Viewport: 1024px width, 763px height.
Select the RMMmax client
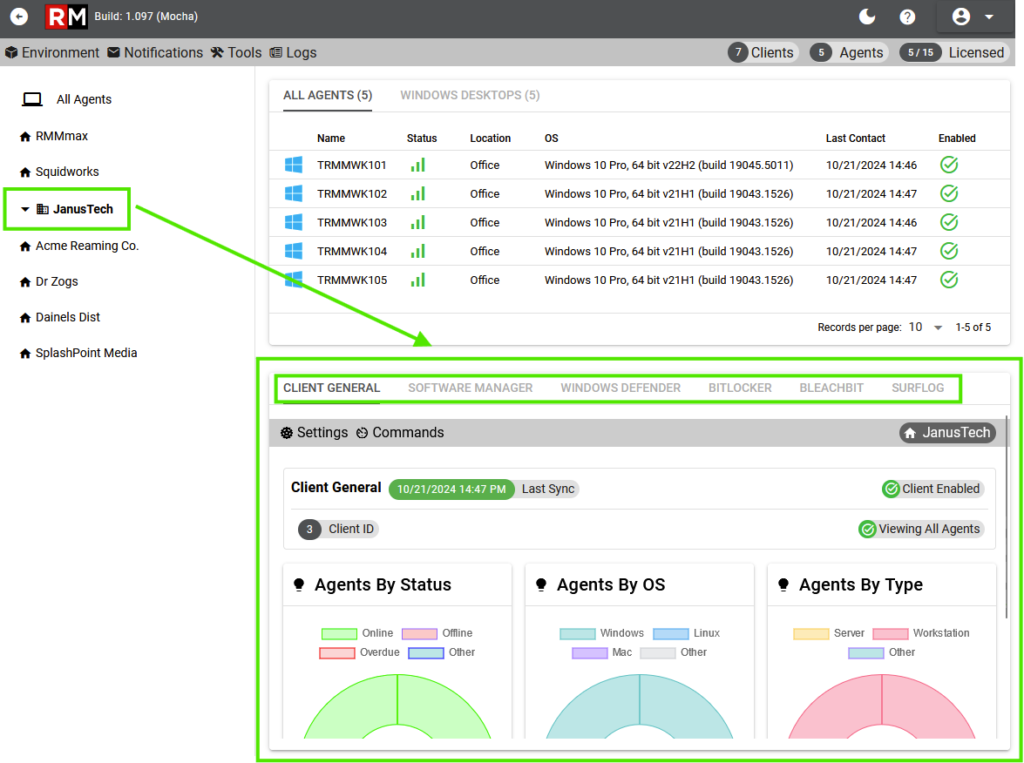pyautogui.click(x=54, y=136)
